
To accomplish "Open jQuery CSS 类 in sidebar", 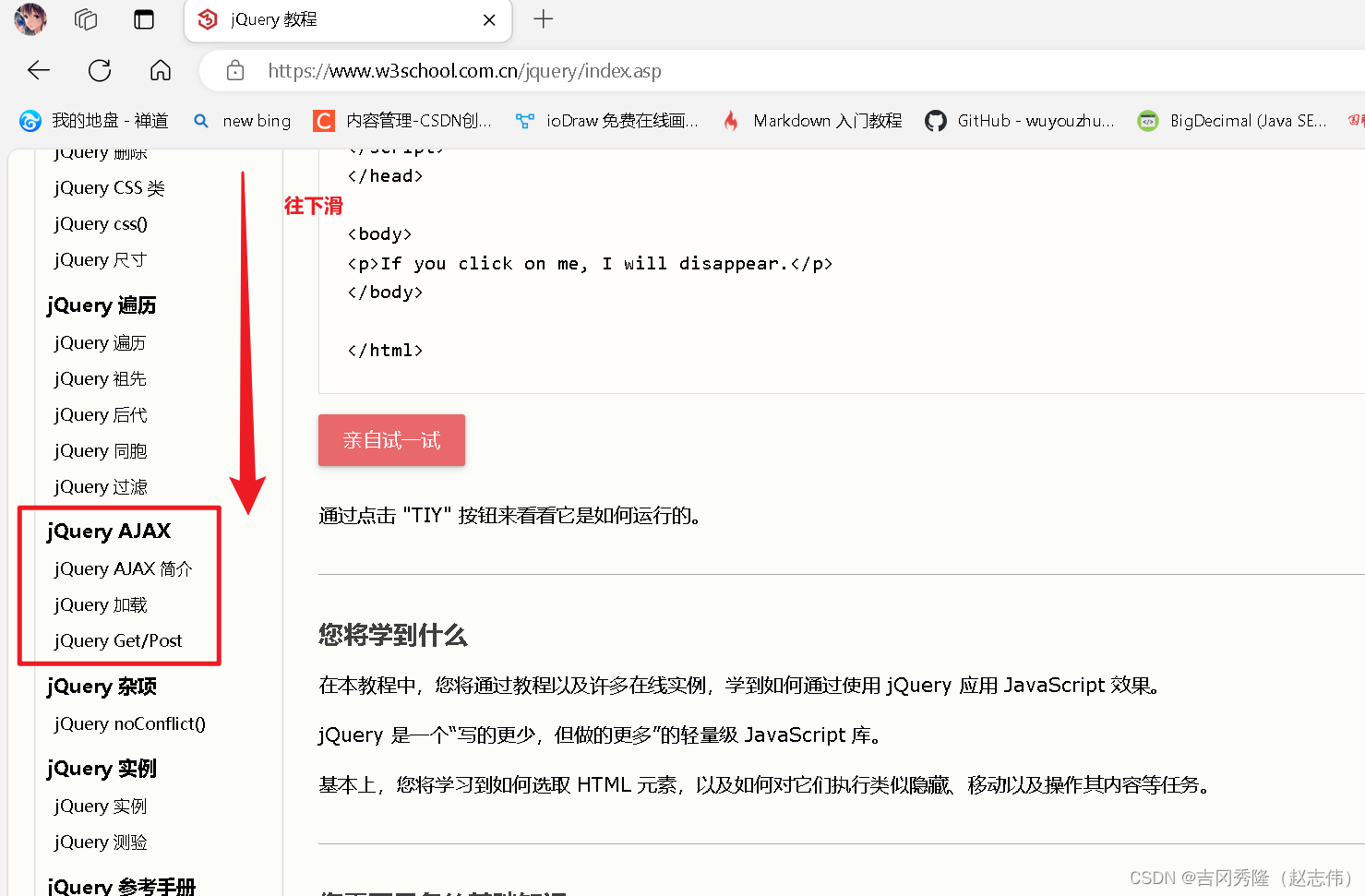I will coord(109,188).
